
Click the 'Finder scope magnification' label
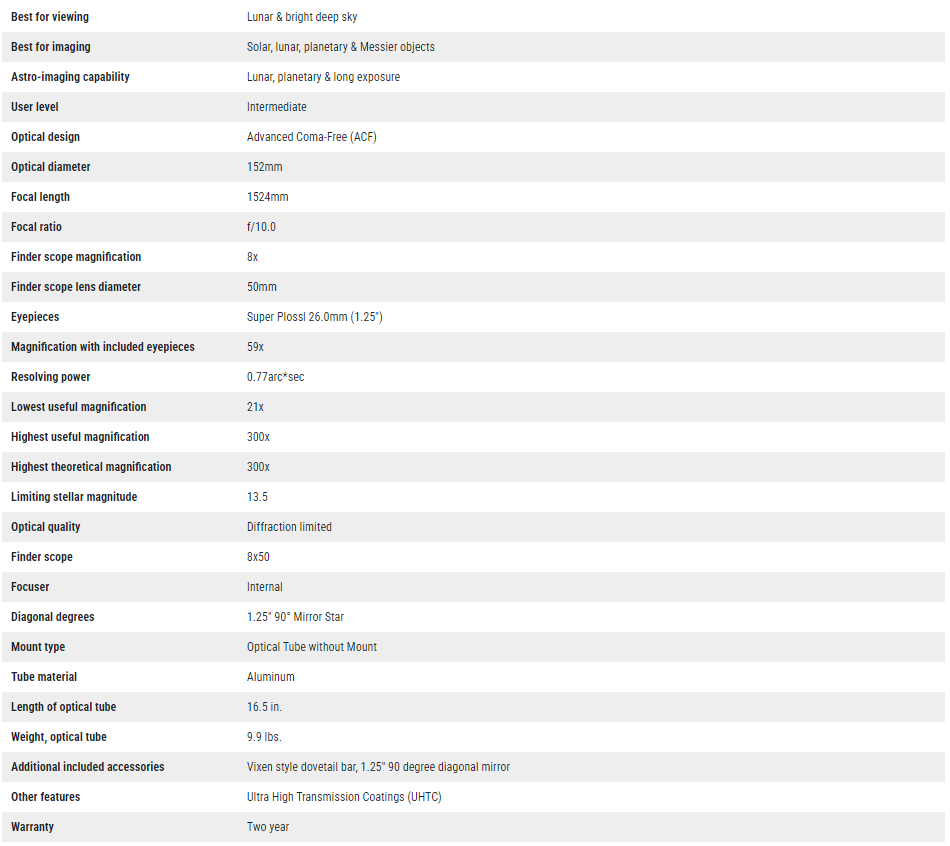(76, 257)
